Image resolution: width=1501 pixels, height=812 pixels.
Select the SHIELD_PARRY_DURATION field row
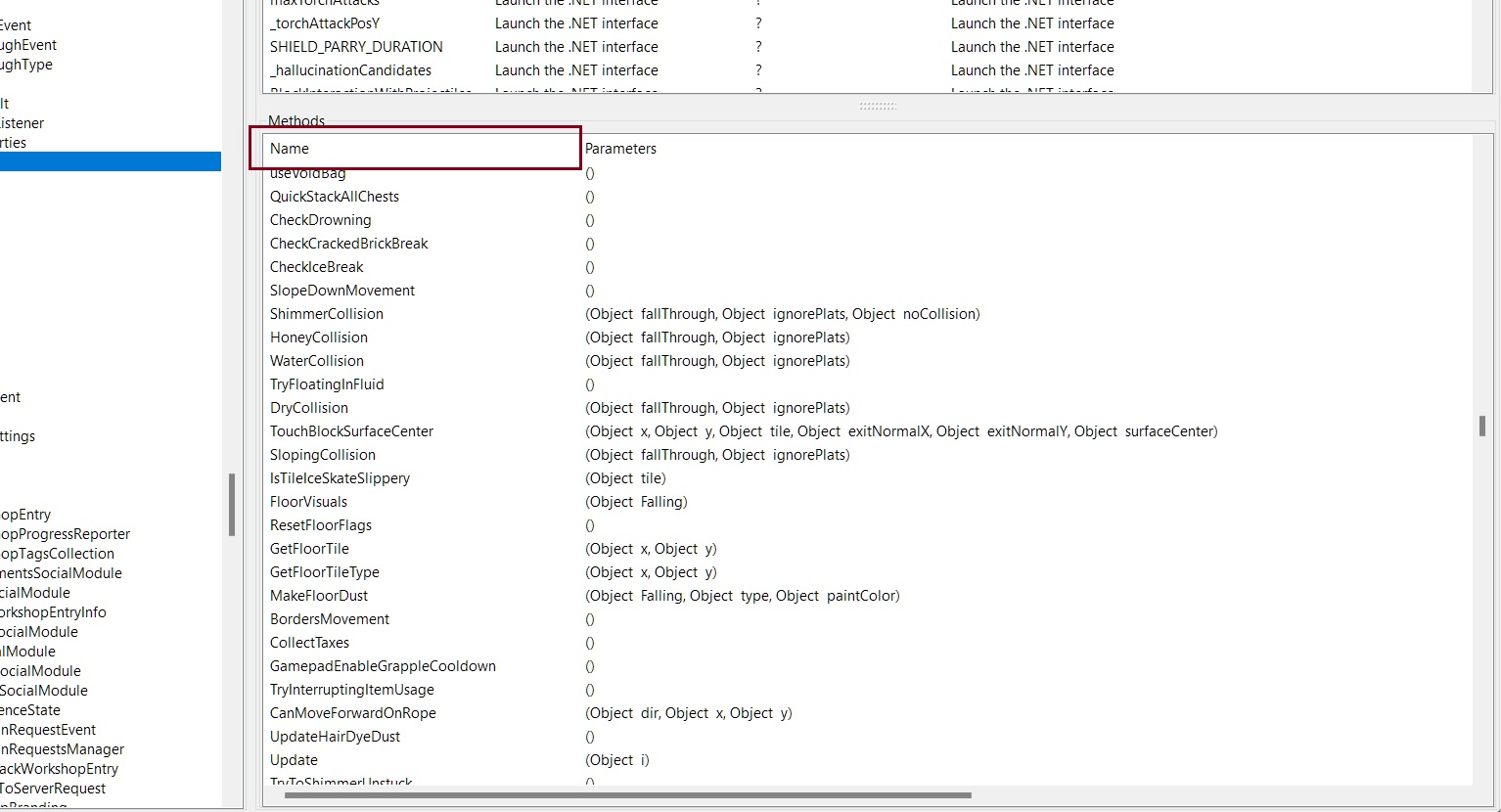(x=356, y=47)
